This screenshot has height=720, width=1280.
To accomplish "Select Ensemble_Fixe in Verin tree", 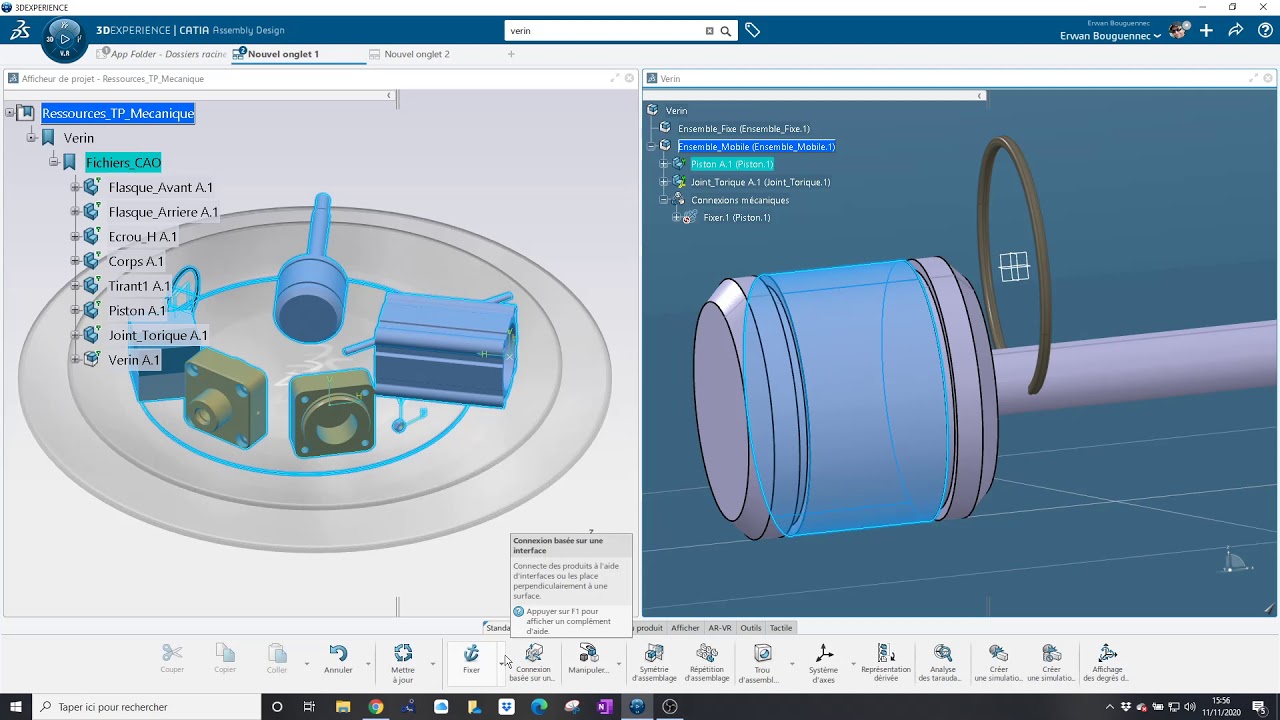I will click(x=744, y=129).
